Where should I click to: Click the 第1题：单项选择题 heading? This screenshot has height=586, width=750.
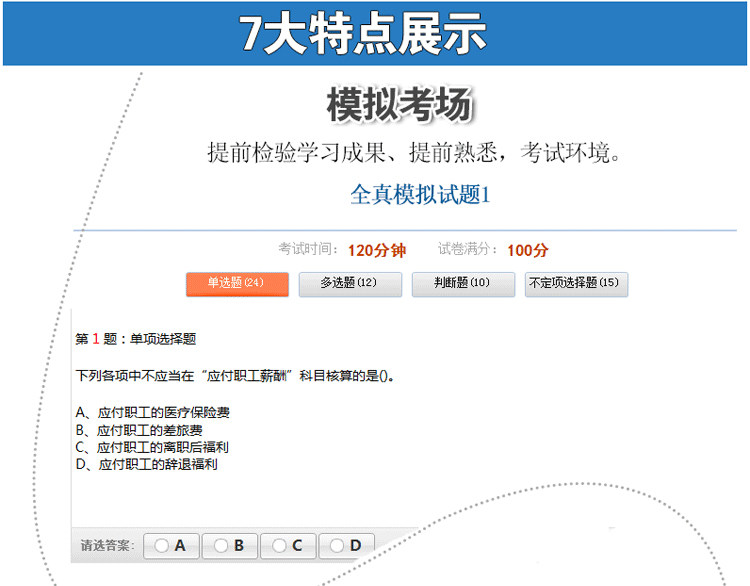(x=136, y=339)
